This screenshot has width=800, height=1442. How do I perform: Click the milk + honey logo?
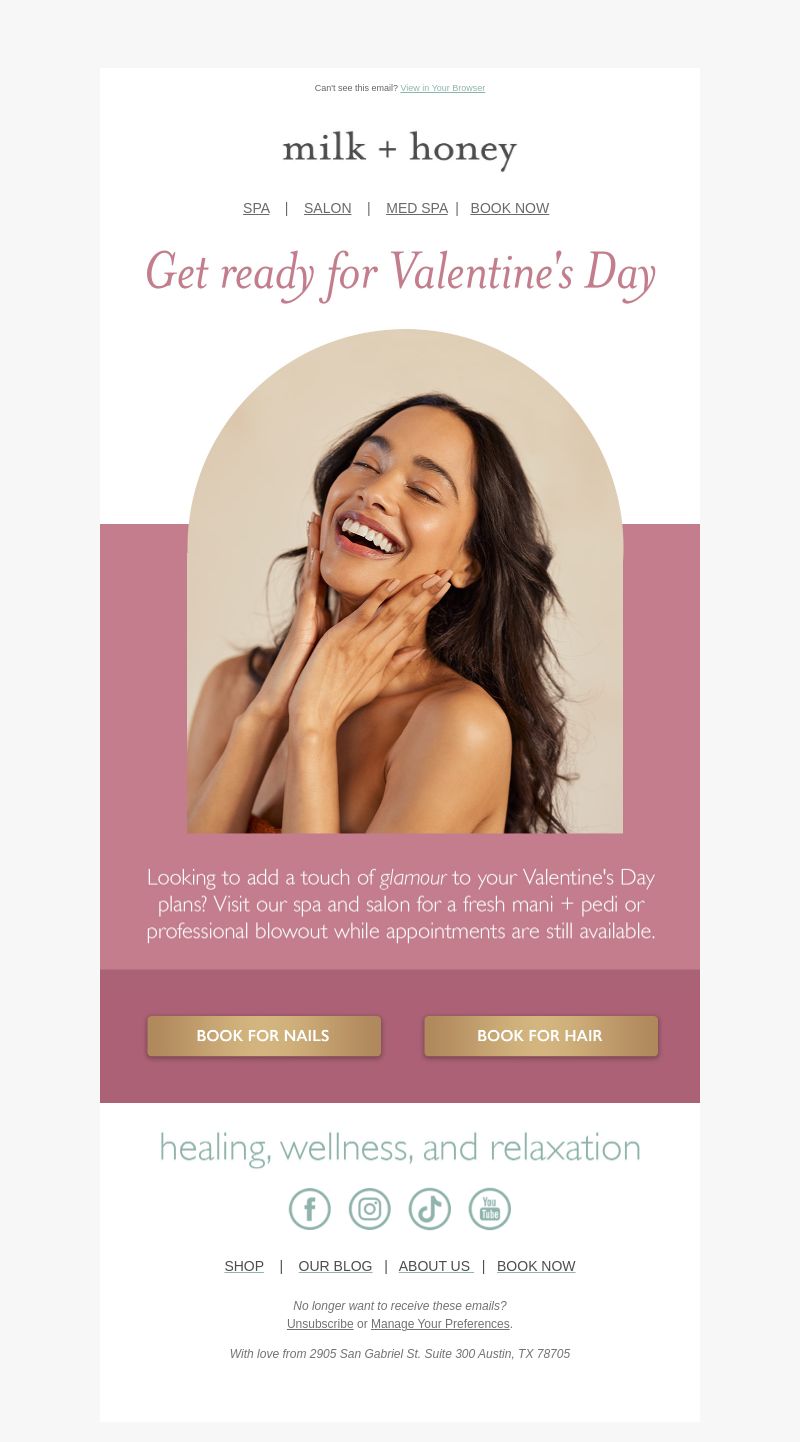pos(400,149)
